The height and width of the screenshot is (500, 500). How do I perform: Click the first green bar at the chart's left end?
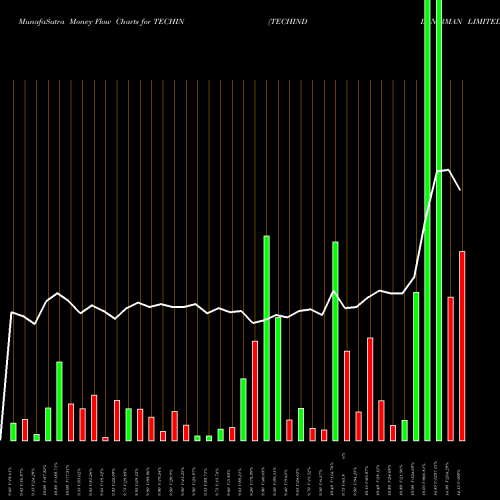[13, 432]
